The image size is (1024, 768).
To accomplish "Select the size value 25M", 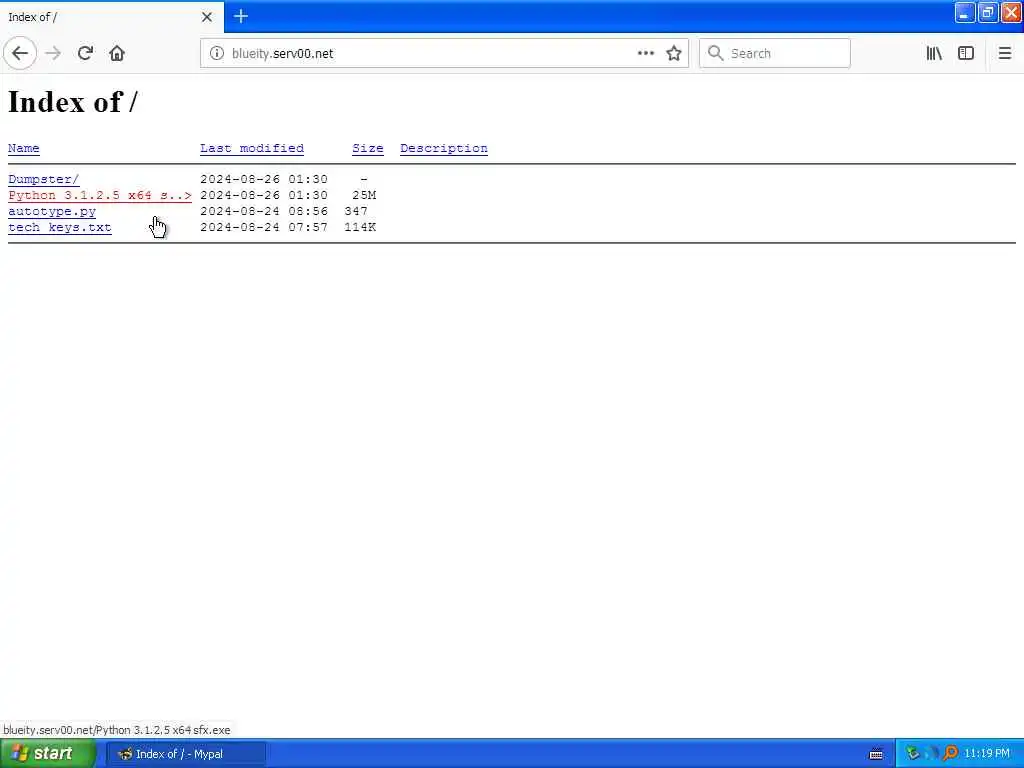I will (364, 195).
